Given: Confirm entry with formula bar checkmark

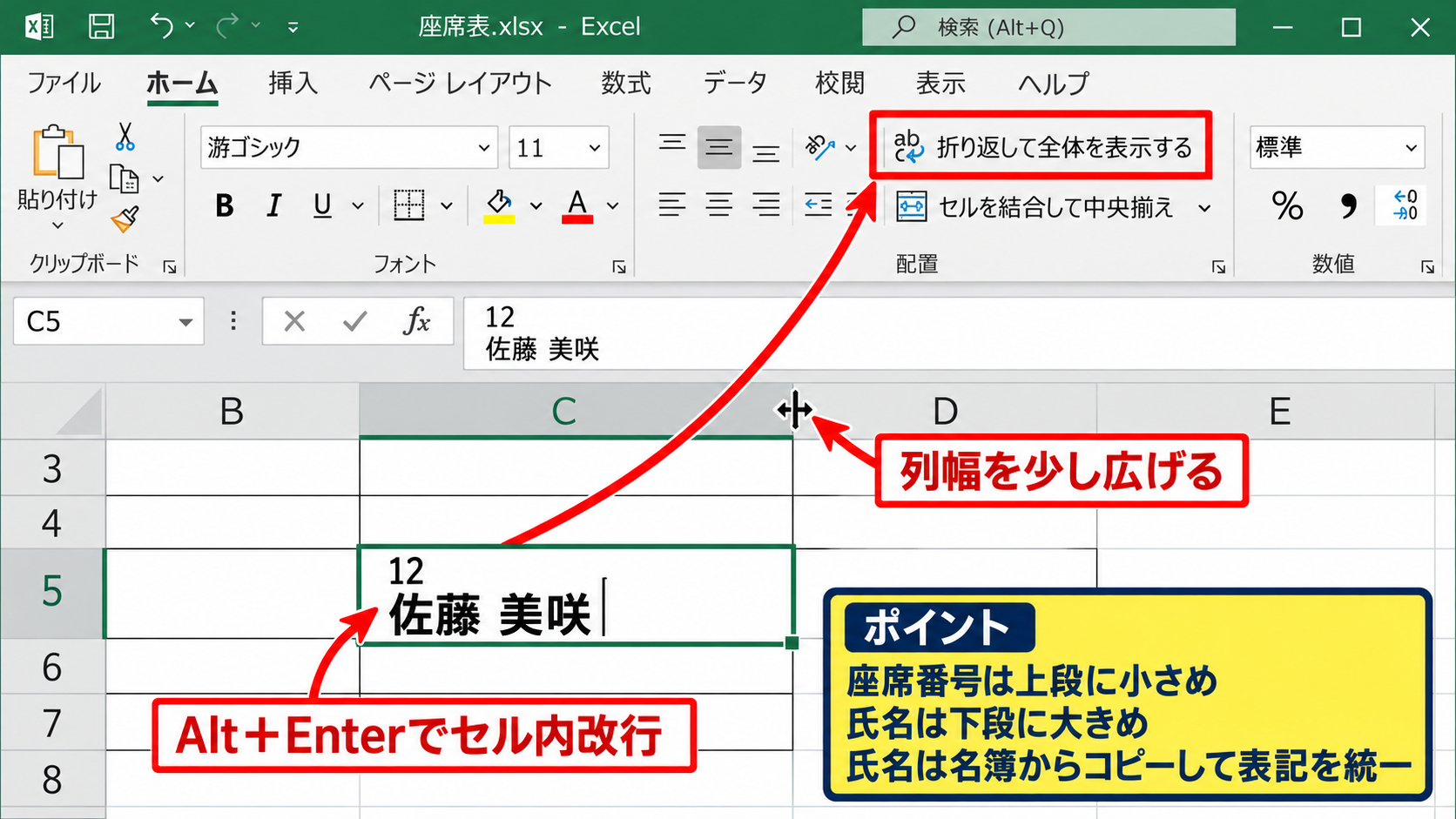Looking at the screenshot, I should tap(354, 322).
